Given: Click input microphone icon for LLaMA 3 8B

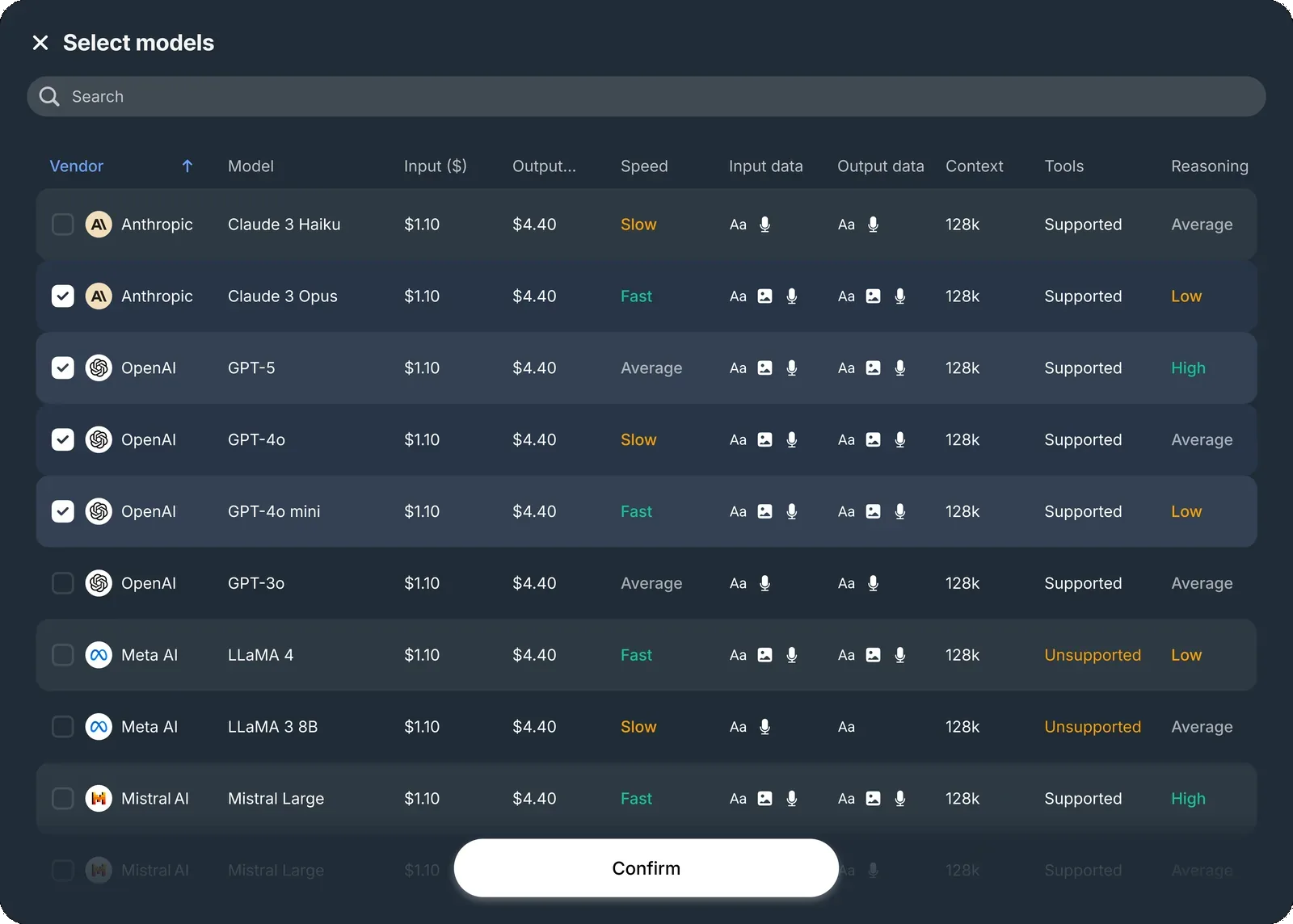Looking at the screenshot, I should click(x=765, y=727).
